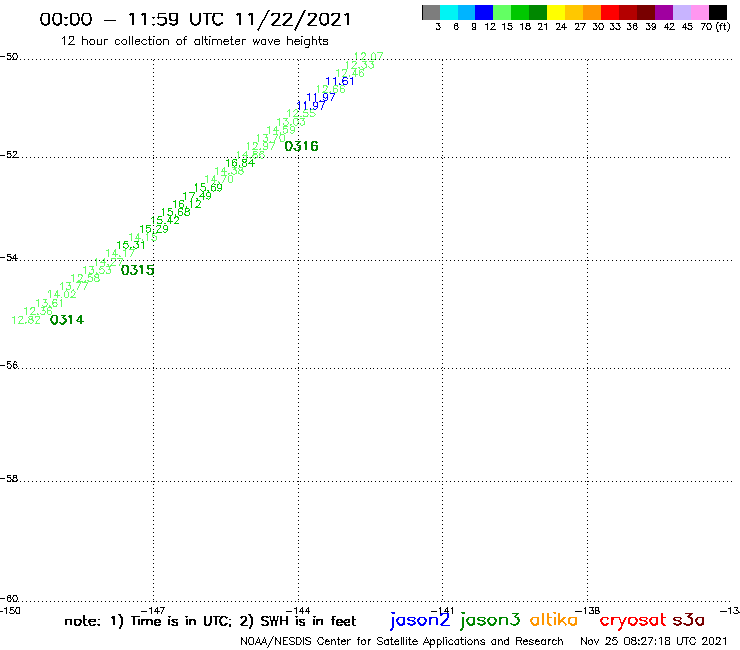Click the longitude axis label -138
The width and height of the screenshot is (740, 650).
[x=588, y=611]
